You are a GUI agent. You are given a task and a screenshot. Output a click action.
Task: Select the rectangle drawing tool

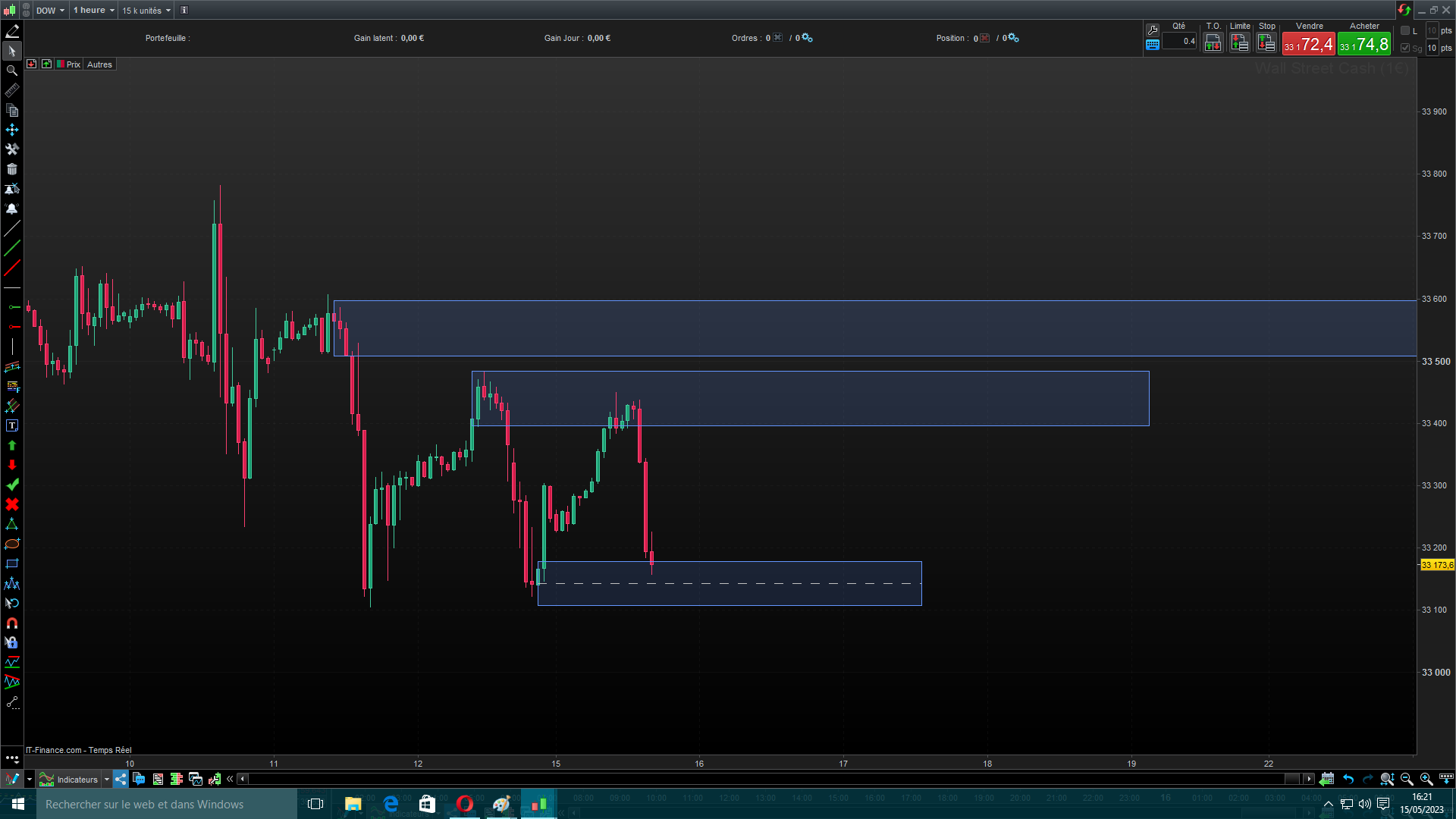click(12, 563)
